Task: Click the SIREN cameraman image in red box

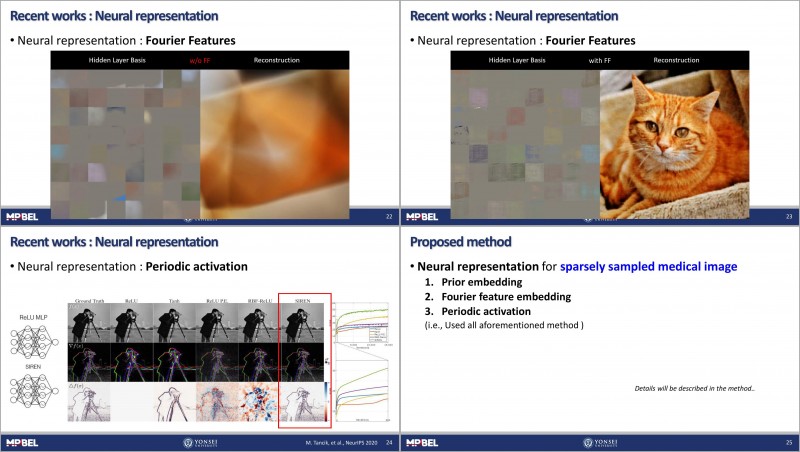Action: coord(303,323)
